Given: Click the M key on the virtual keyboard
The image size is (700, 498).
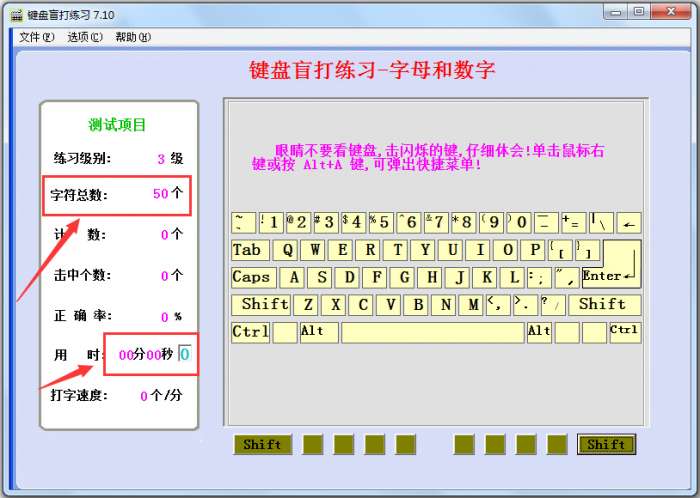Looking at the screenshot, I should [473, 305].
